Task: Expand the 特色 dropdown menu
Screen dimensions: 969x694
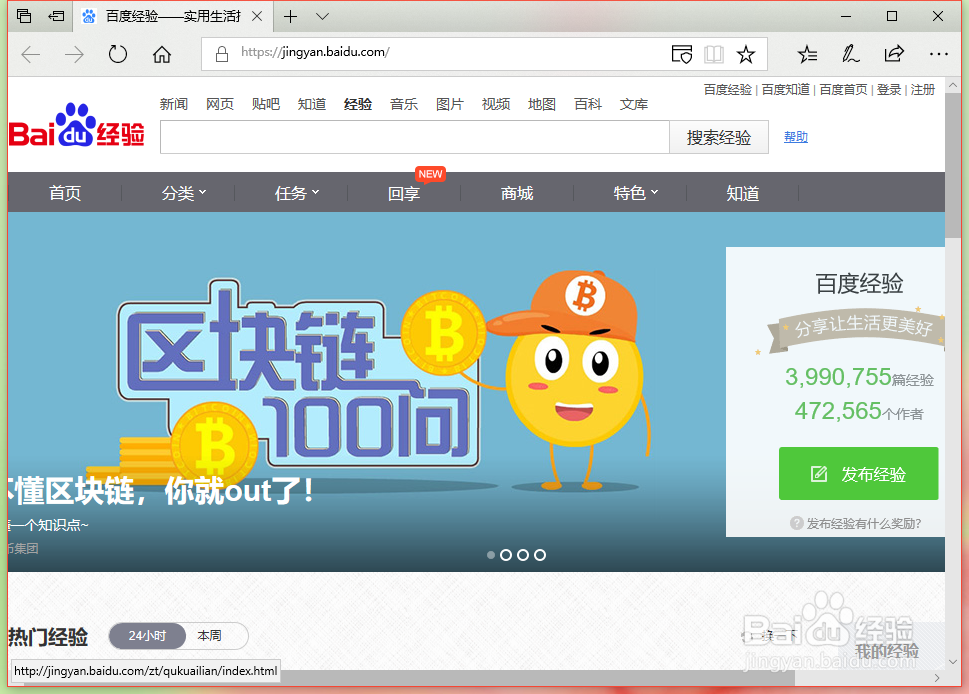Action: click(636, 193)
